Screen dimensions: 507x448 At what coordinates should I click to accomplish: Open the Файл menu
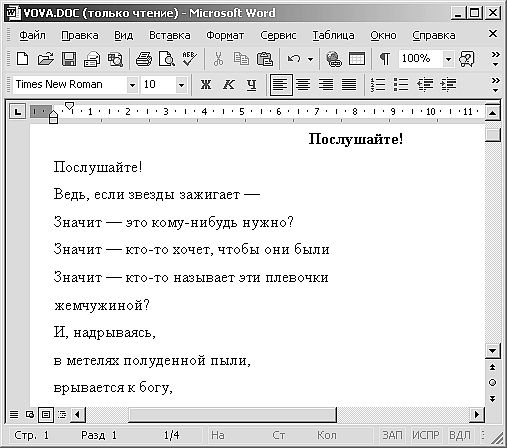[x=32, y=35]
